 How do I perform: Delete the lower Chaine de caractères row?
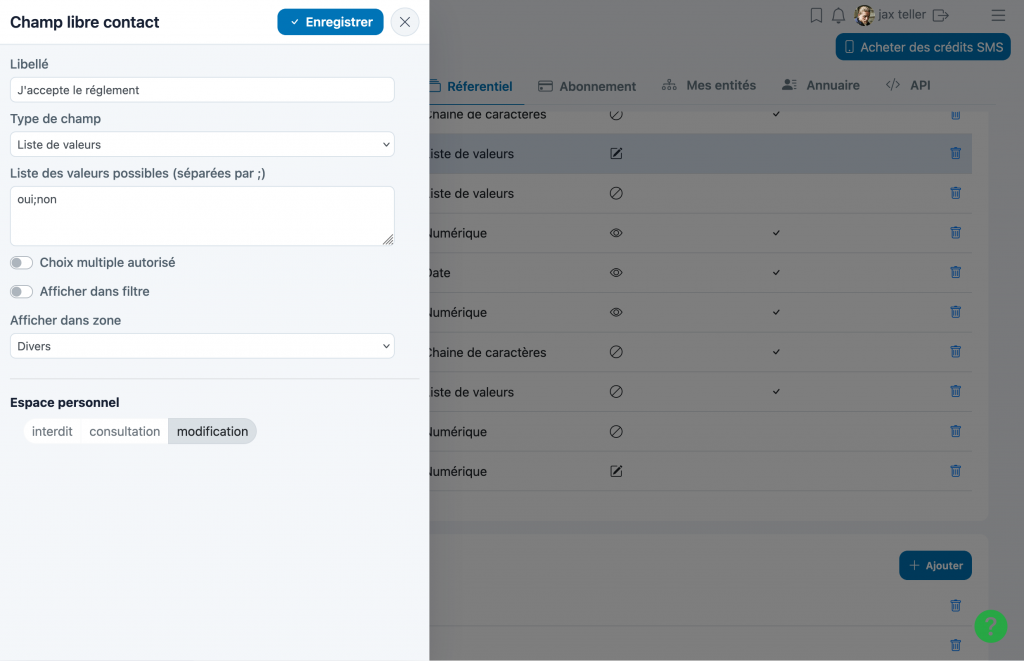pos(955,352)
